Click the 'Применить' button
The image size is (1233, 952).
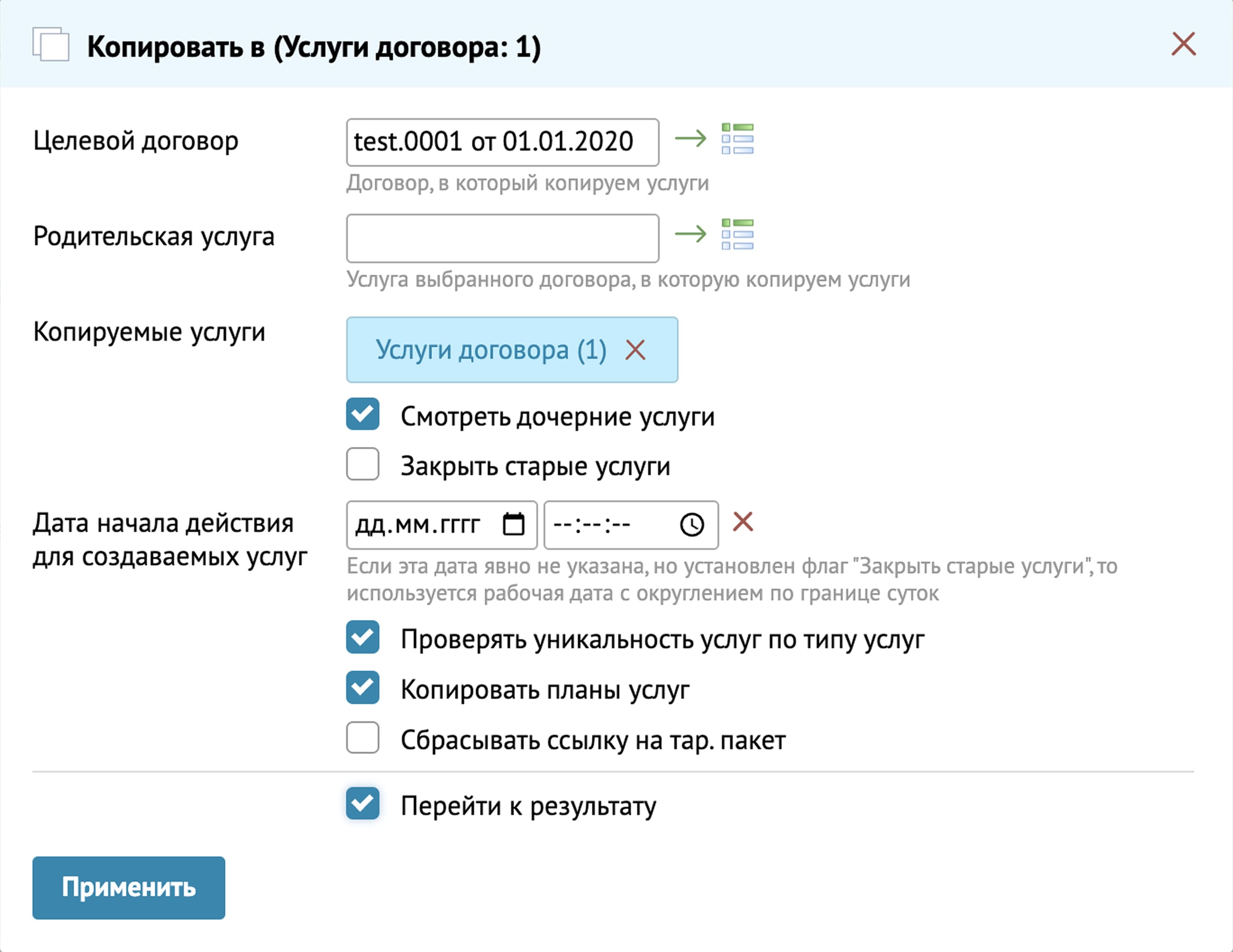click(129, 888)
